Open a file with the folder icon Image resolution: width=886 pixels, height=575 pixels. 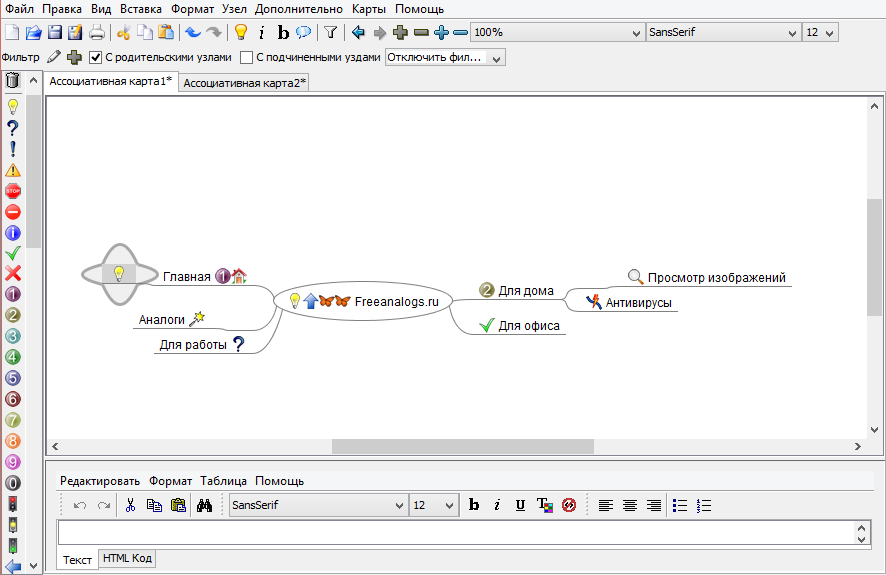point(33,32)
